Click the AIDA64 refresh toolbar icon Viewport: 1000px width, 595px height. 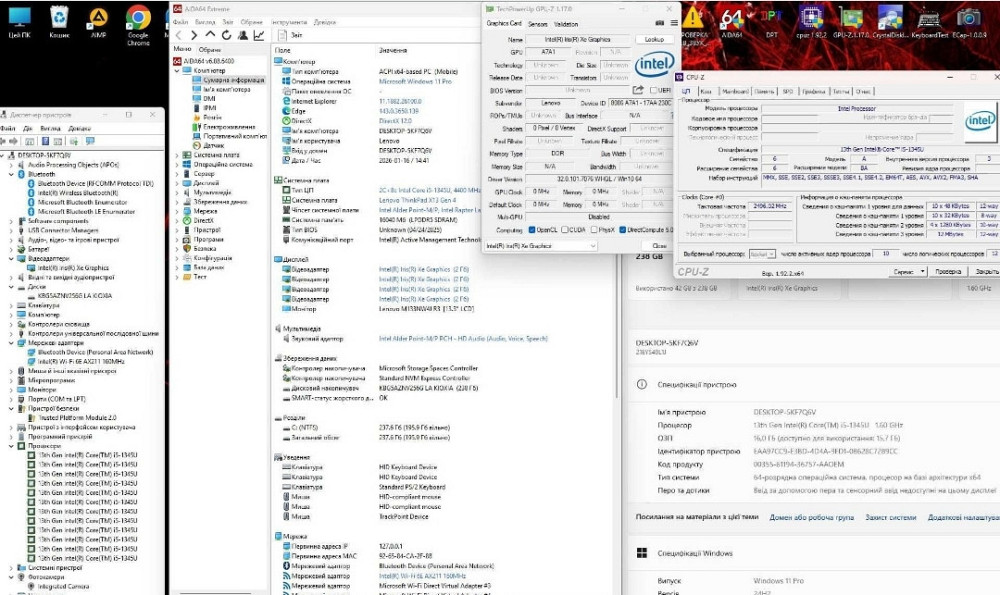coord(226,35)
